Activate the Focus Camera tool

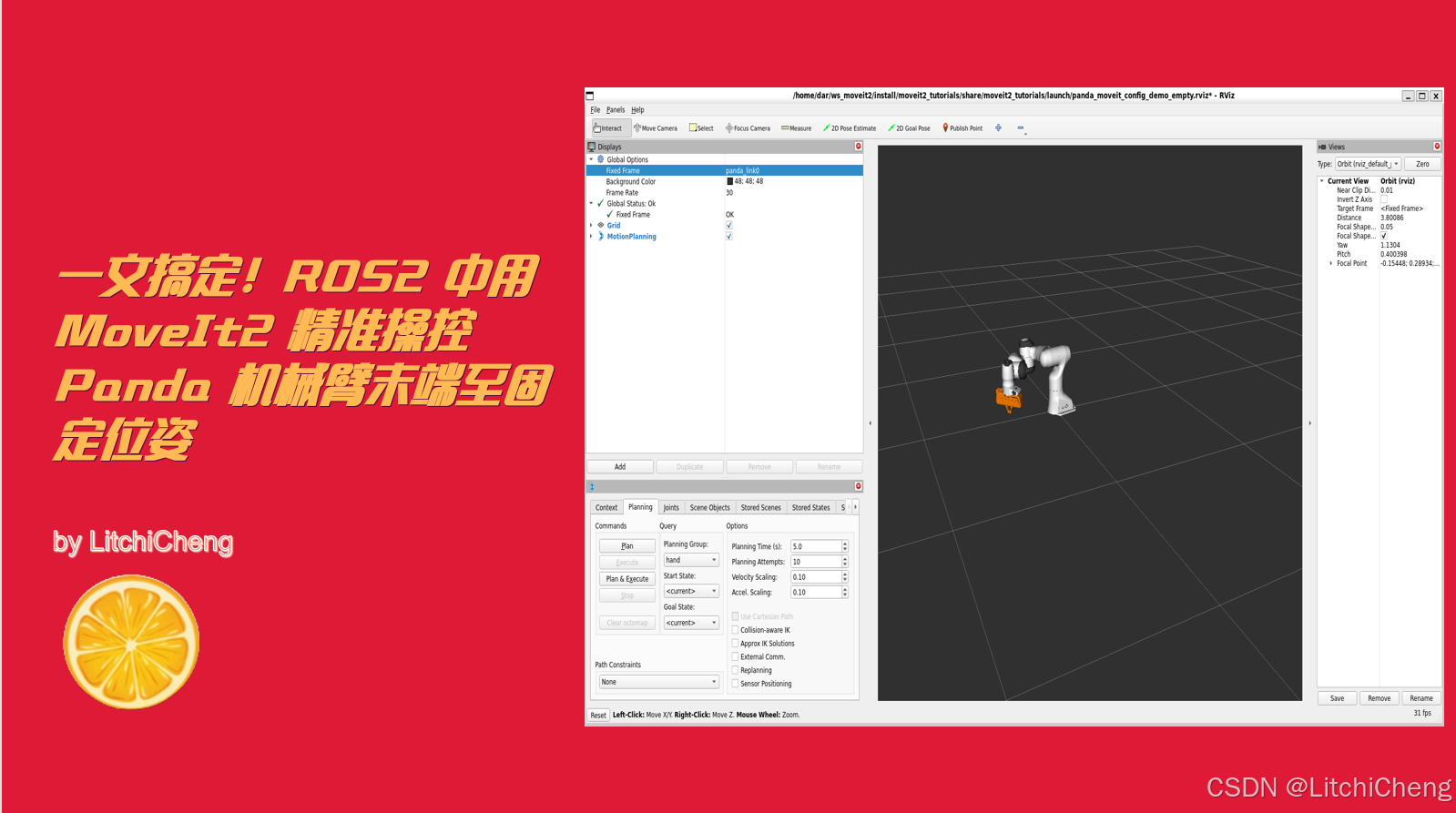click(x=748, y=128)
